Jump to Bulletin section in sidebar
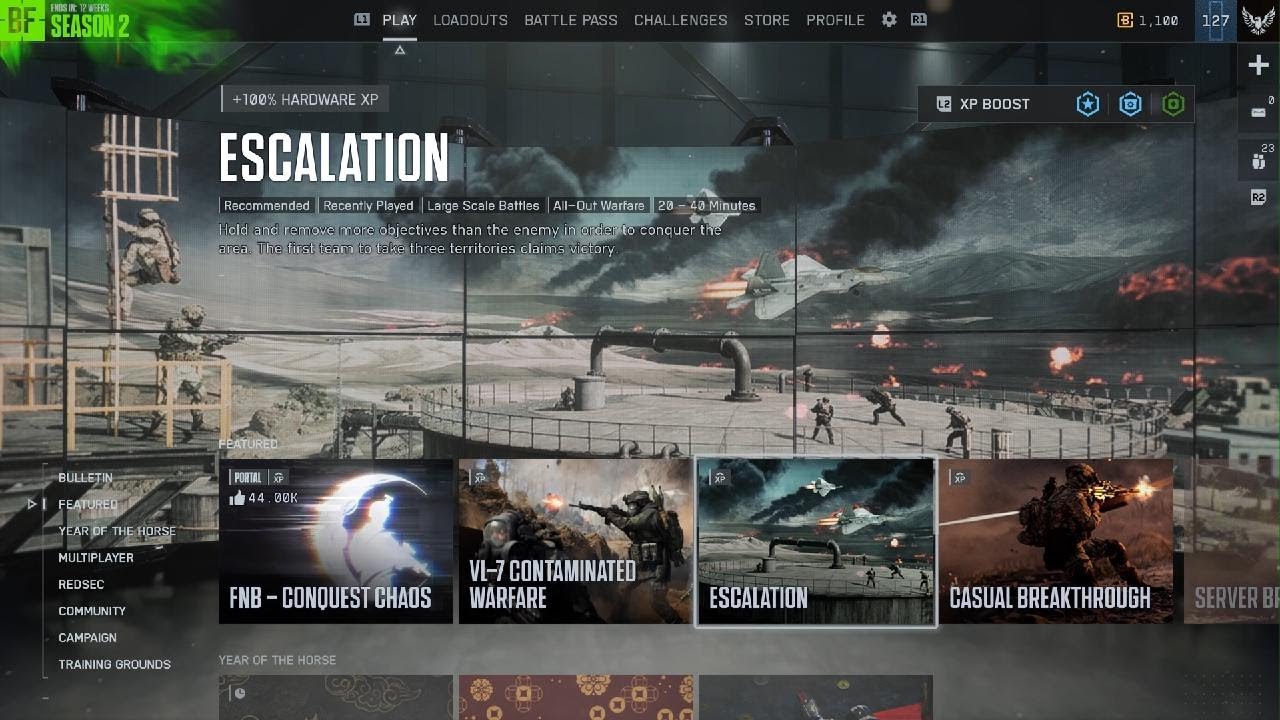This screenshot has height=720, width=1280. [85, 477]
